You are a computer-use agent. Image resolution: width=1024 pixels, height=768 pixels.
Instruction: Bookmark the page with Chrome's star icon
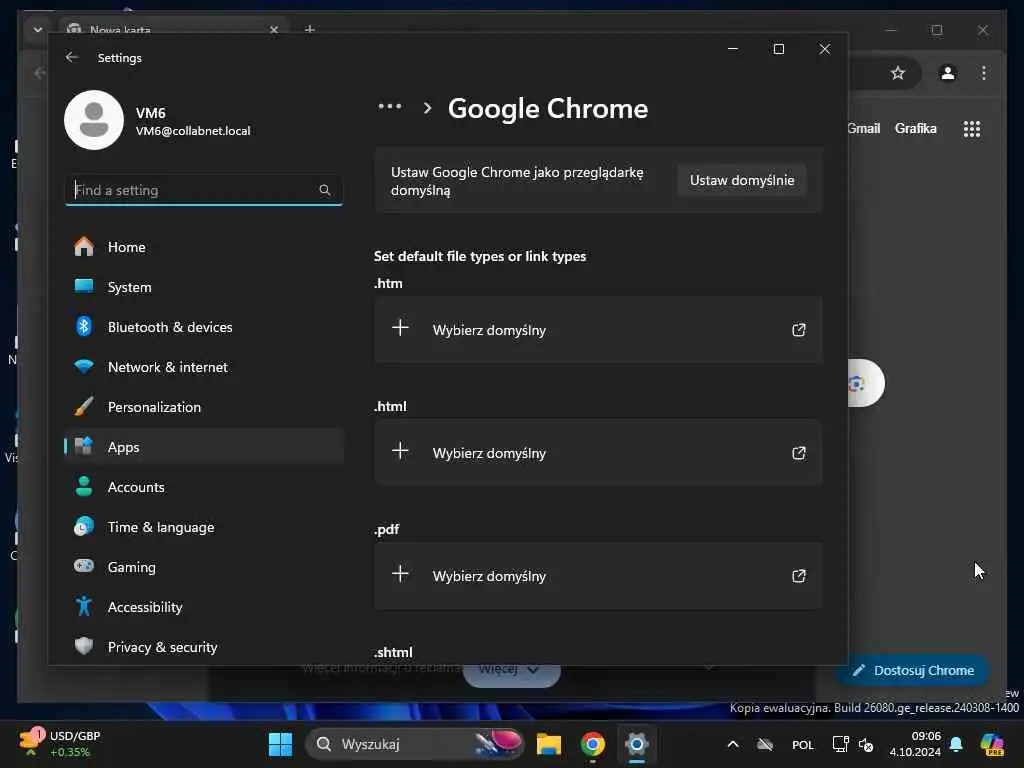pyautogui.click(x=898, y=73)
